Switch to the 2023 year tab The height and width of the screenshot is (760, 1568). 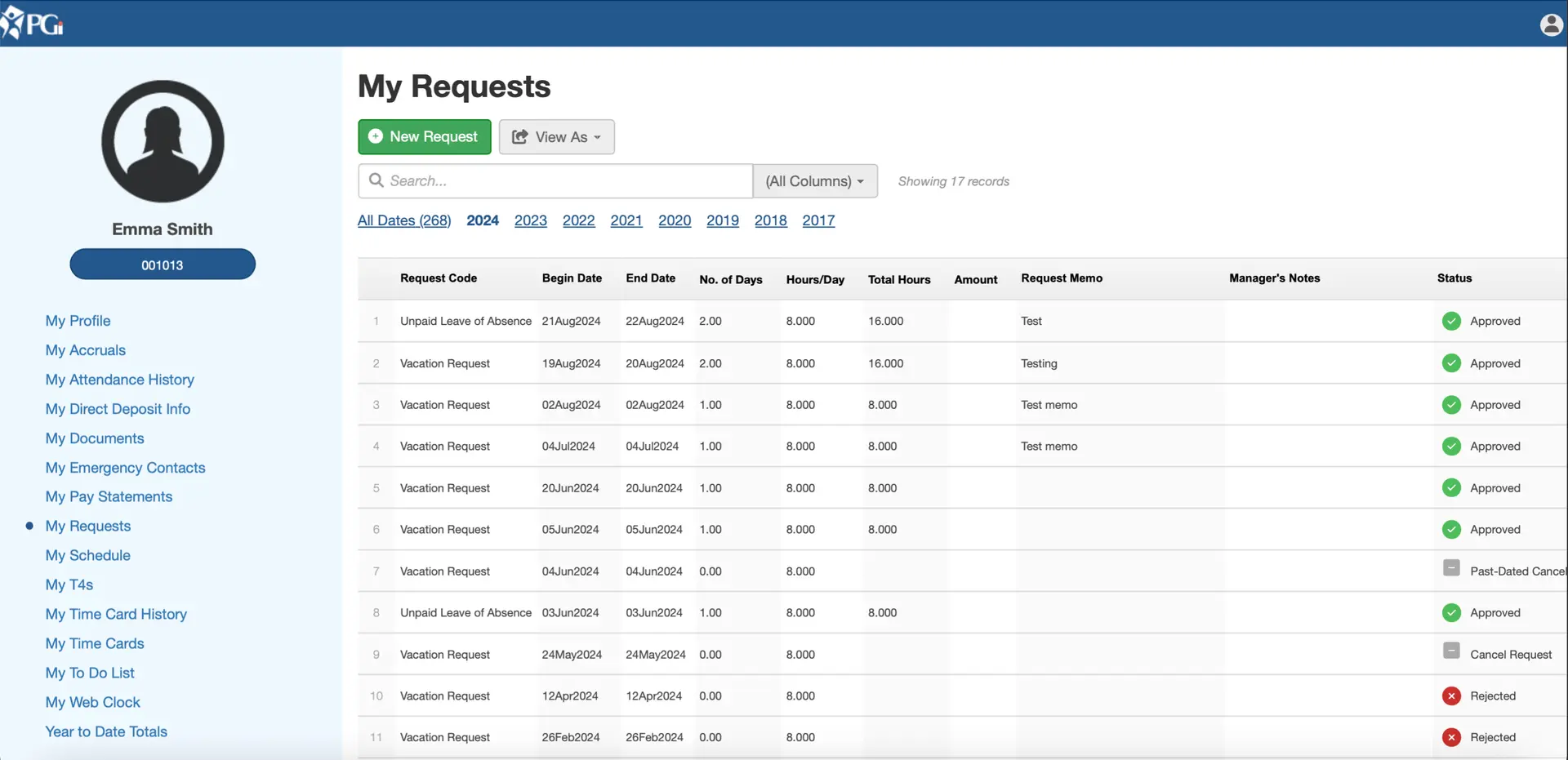[x=531, y=220]
